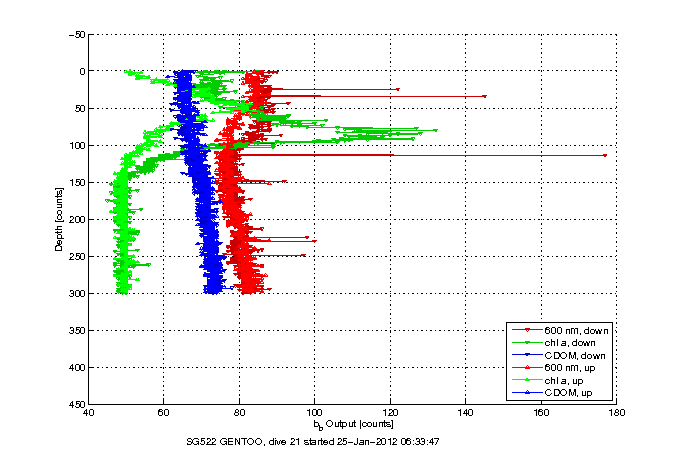This screenshot has width=681, height=454.
Task: Select the red spike marker near 145 counts
Action: pyautogui.click(x=485, y=96)
